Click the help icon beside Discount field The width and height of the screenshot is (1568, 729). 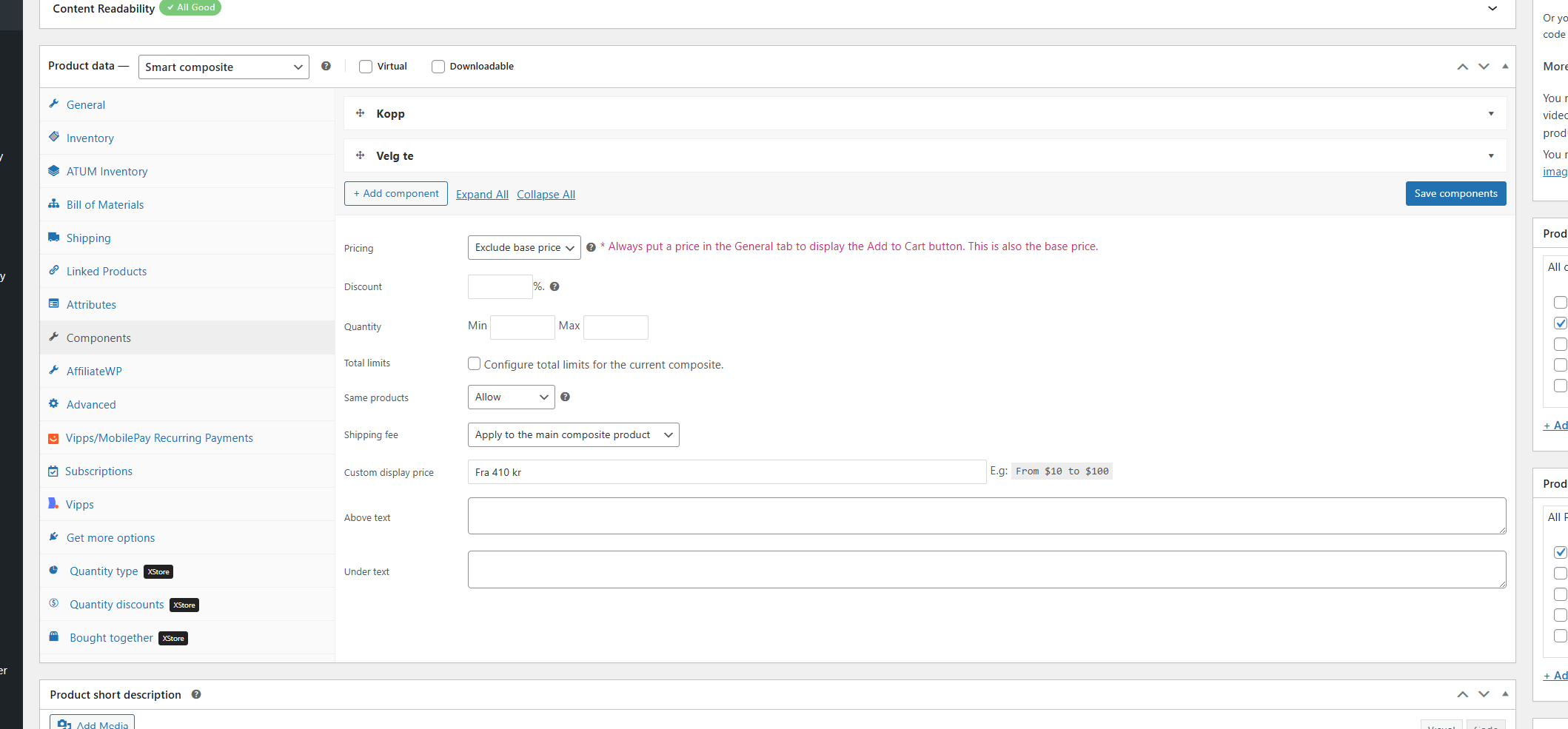click(x=555, y=286)
